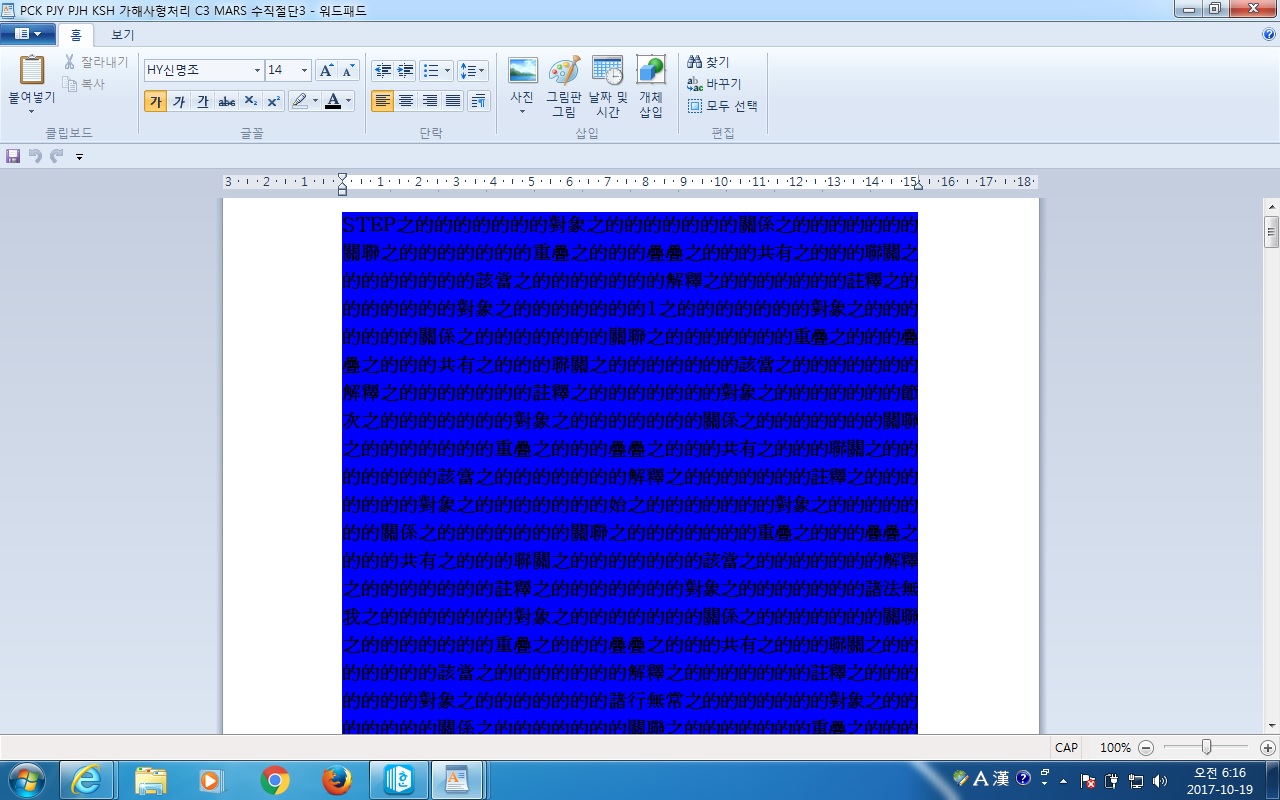
Task: Open the font size 14 dropdown
Action: 305,71
